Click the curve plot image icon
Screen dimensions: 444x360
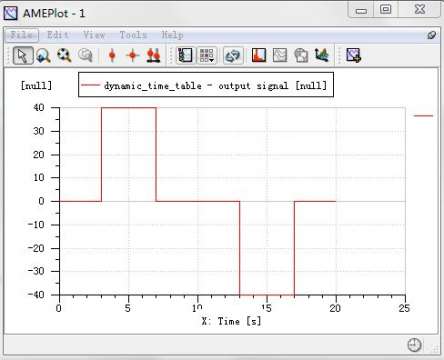[280, 55]
